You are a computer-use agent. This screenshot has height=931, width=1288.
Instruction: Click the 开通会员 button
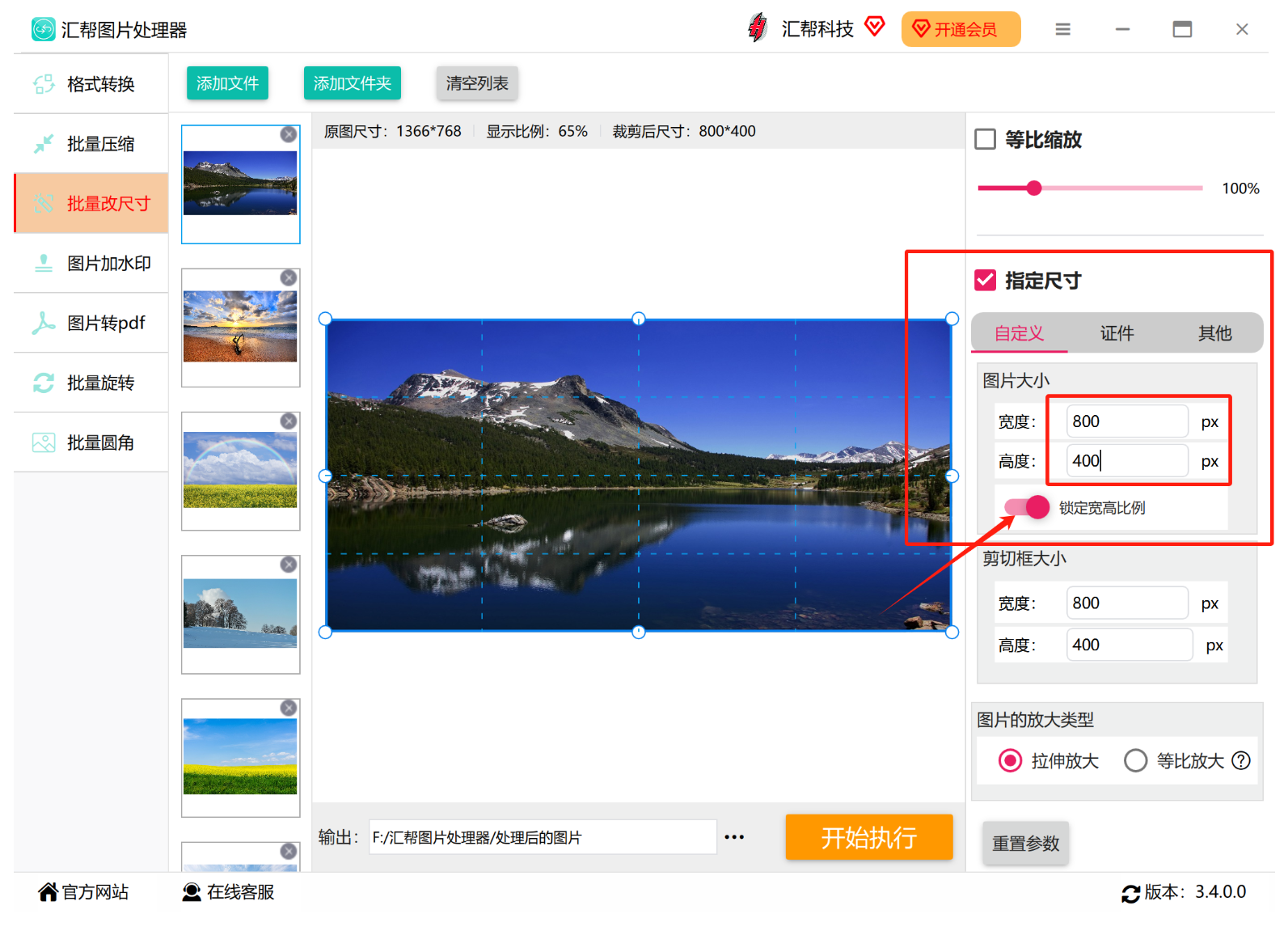961,29
